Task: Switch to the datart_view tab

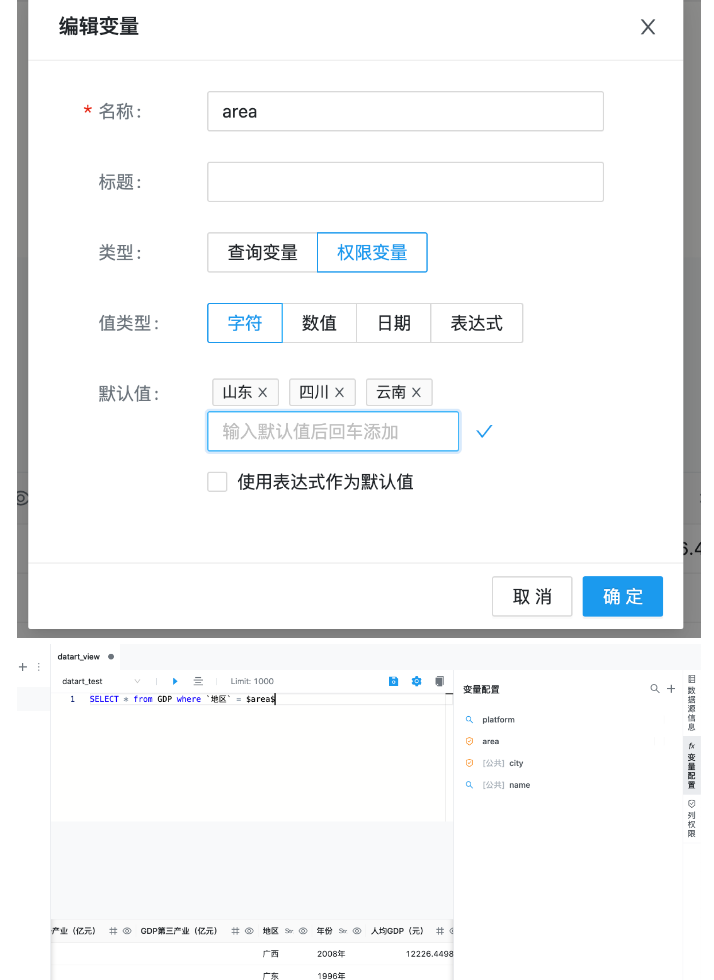Action: (x=78, y=657)
